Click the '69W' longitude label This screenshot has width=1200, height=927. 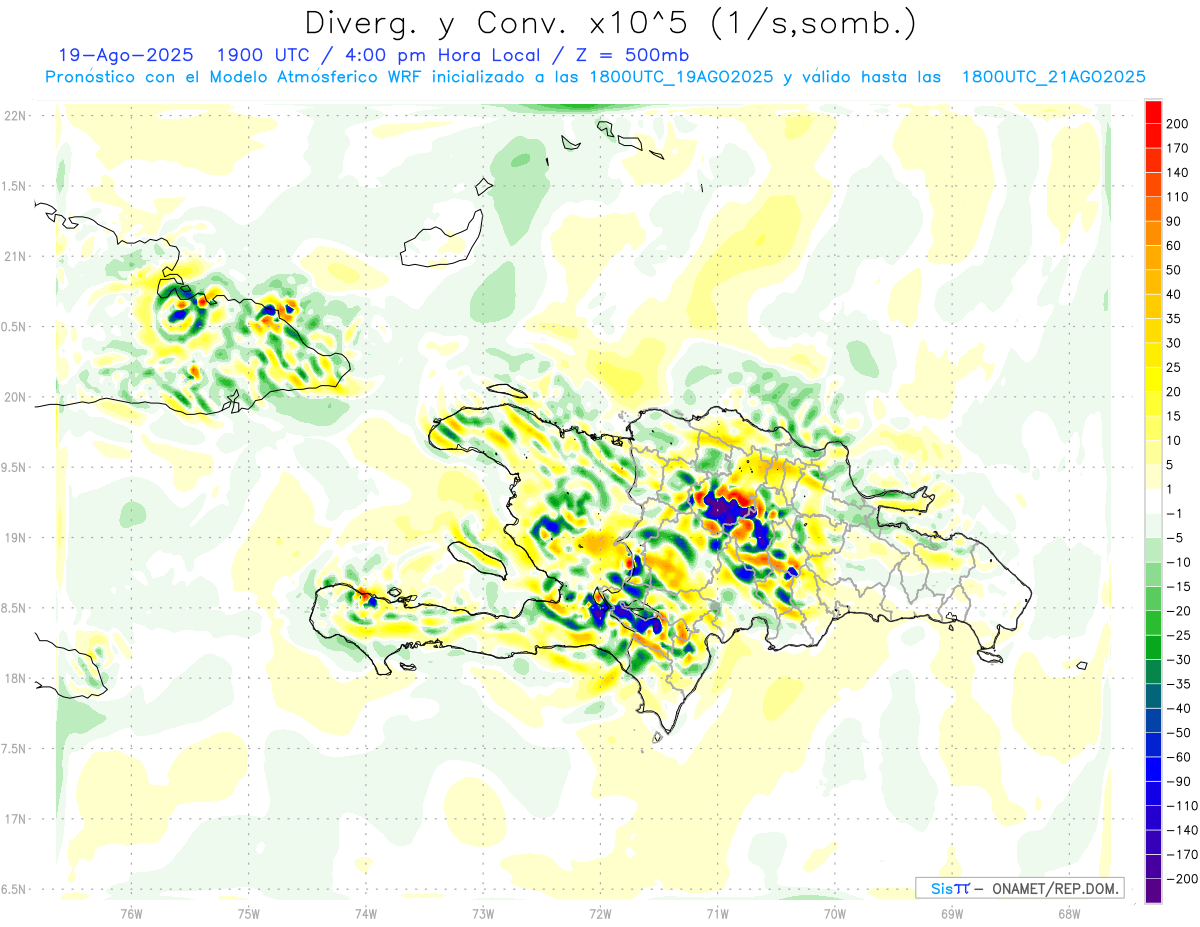pyautogui.click(x=952, y=913)
